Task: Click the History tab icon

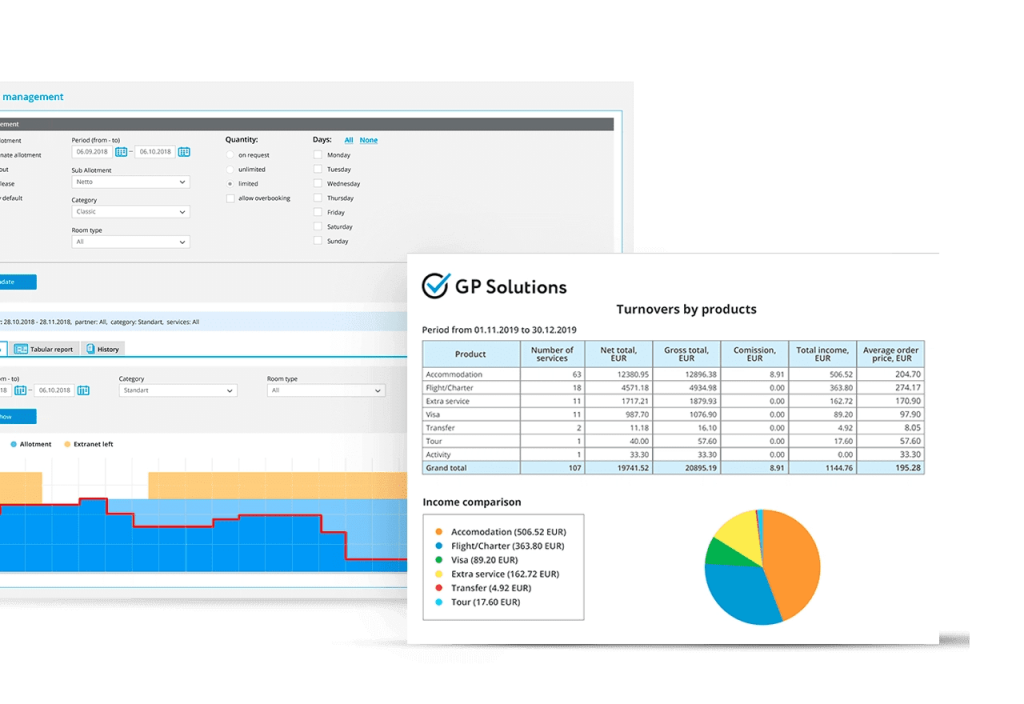Action: click(x=90, y=349)
